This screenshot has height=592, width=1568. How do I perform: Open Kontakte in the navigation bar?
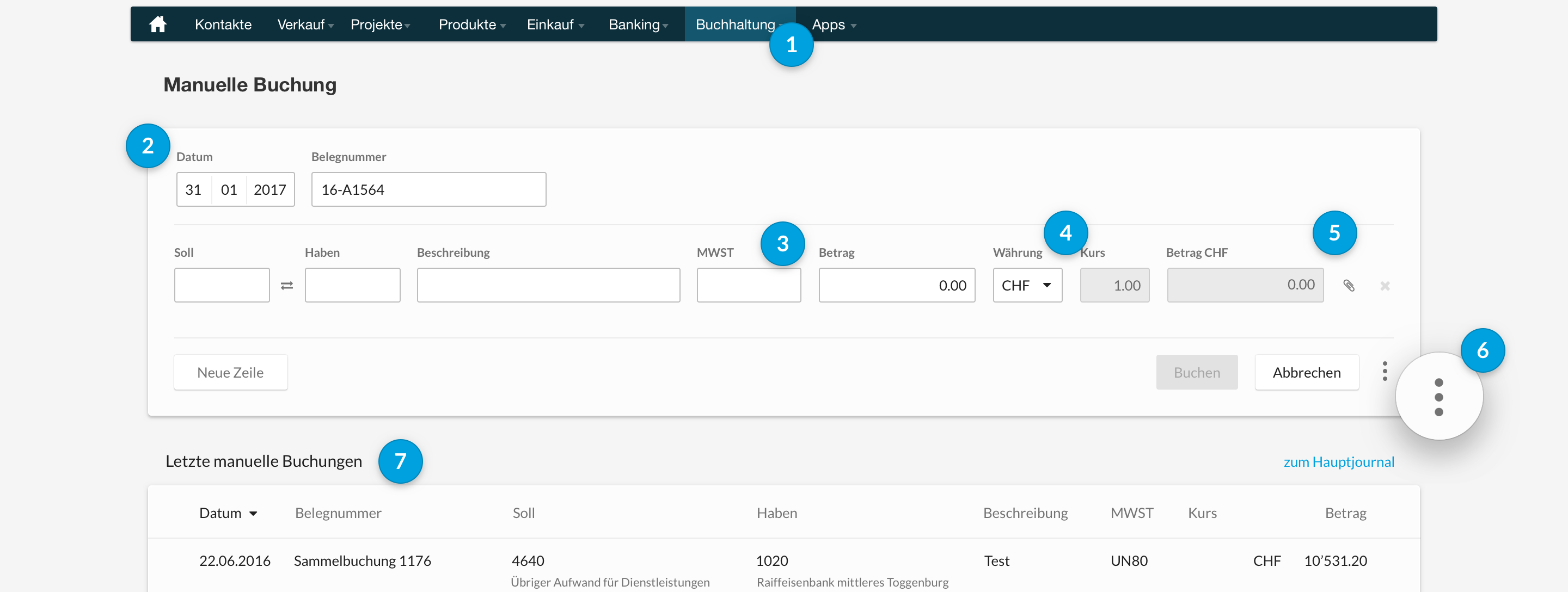point(223,24)
